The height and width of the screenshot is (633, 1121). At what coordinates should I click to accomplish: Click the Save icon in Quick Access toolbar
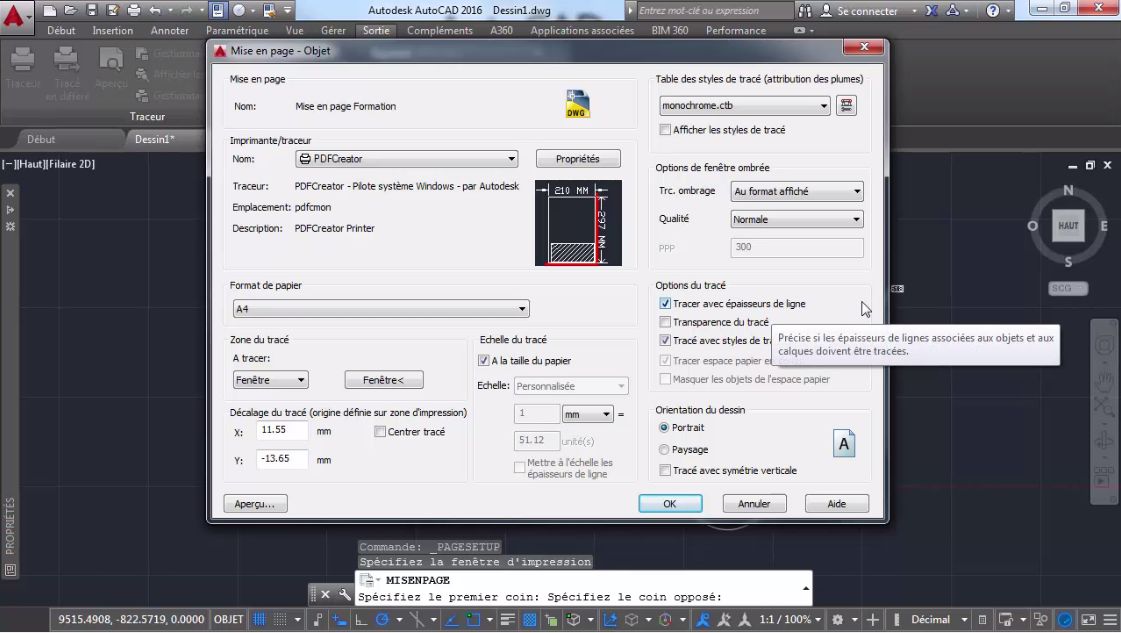point(90,10)
